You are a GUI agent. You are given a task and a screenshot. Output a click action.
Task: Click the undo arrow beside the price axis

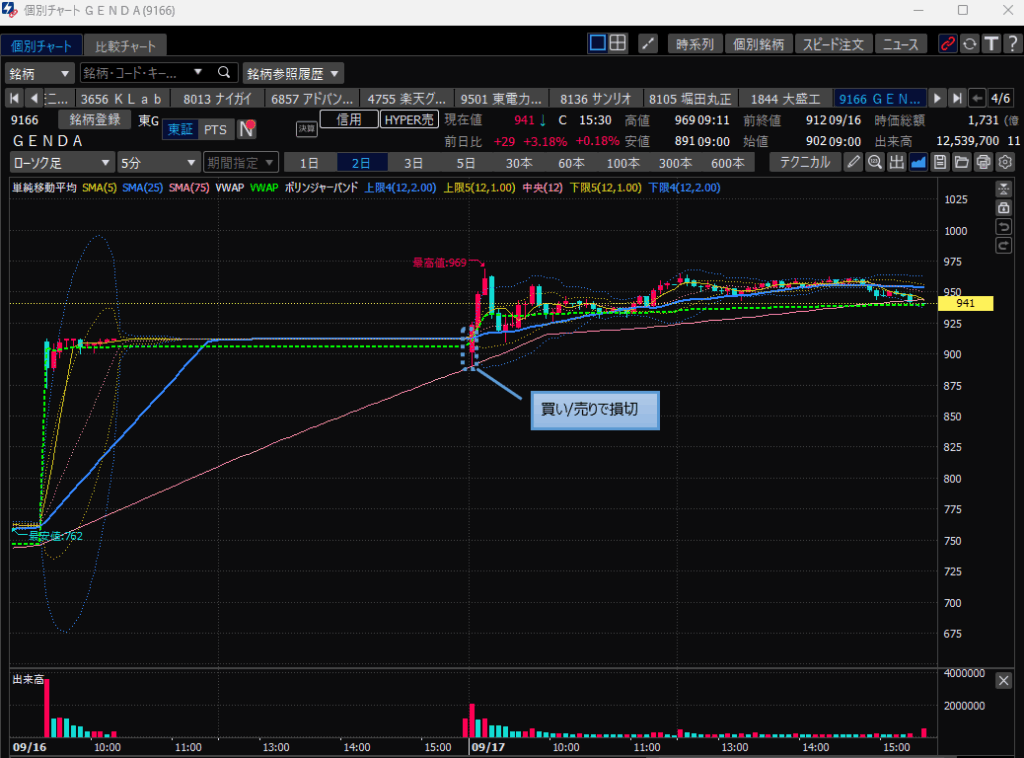[1003, 227]
